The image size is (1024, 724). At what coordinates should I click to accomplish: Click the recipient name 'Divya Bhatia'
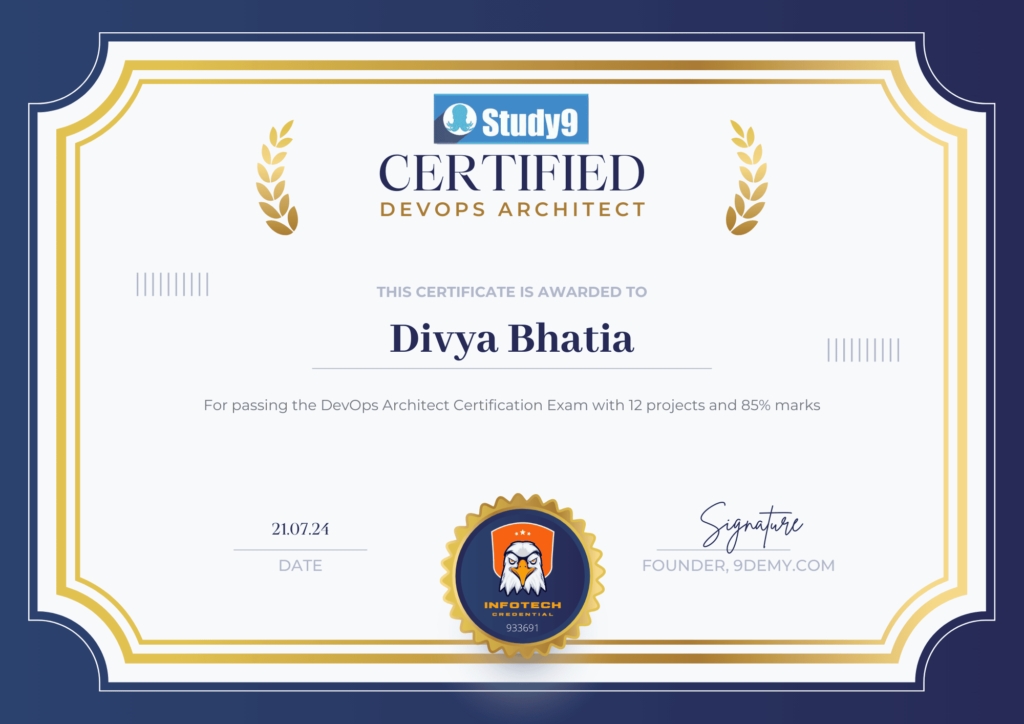511,339
